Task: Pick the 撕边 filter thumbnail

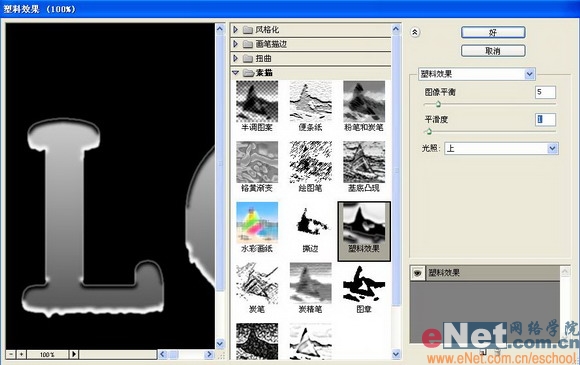Action: coord(310,223)
